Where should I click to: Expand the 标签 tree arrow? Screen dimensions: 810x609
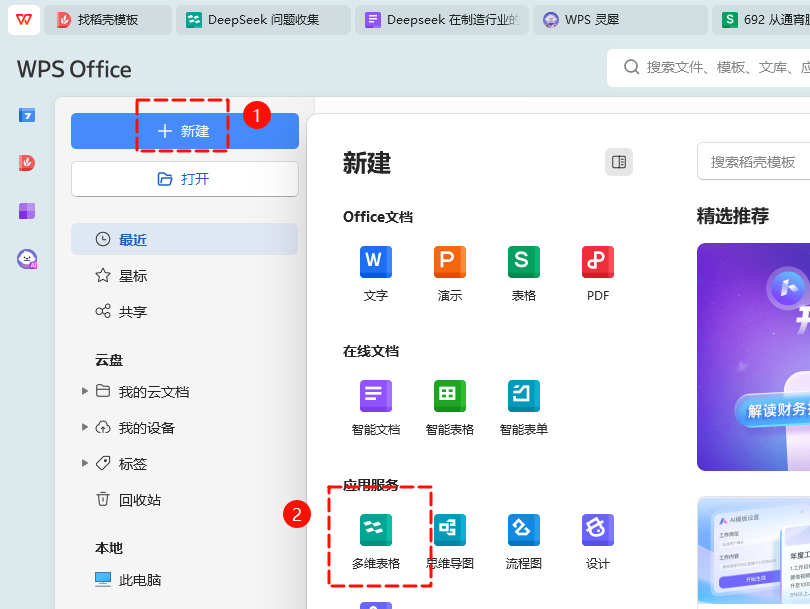(85, 463)
